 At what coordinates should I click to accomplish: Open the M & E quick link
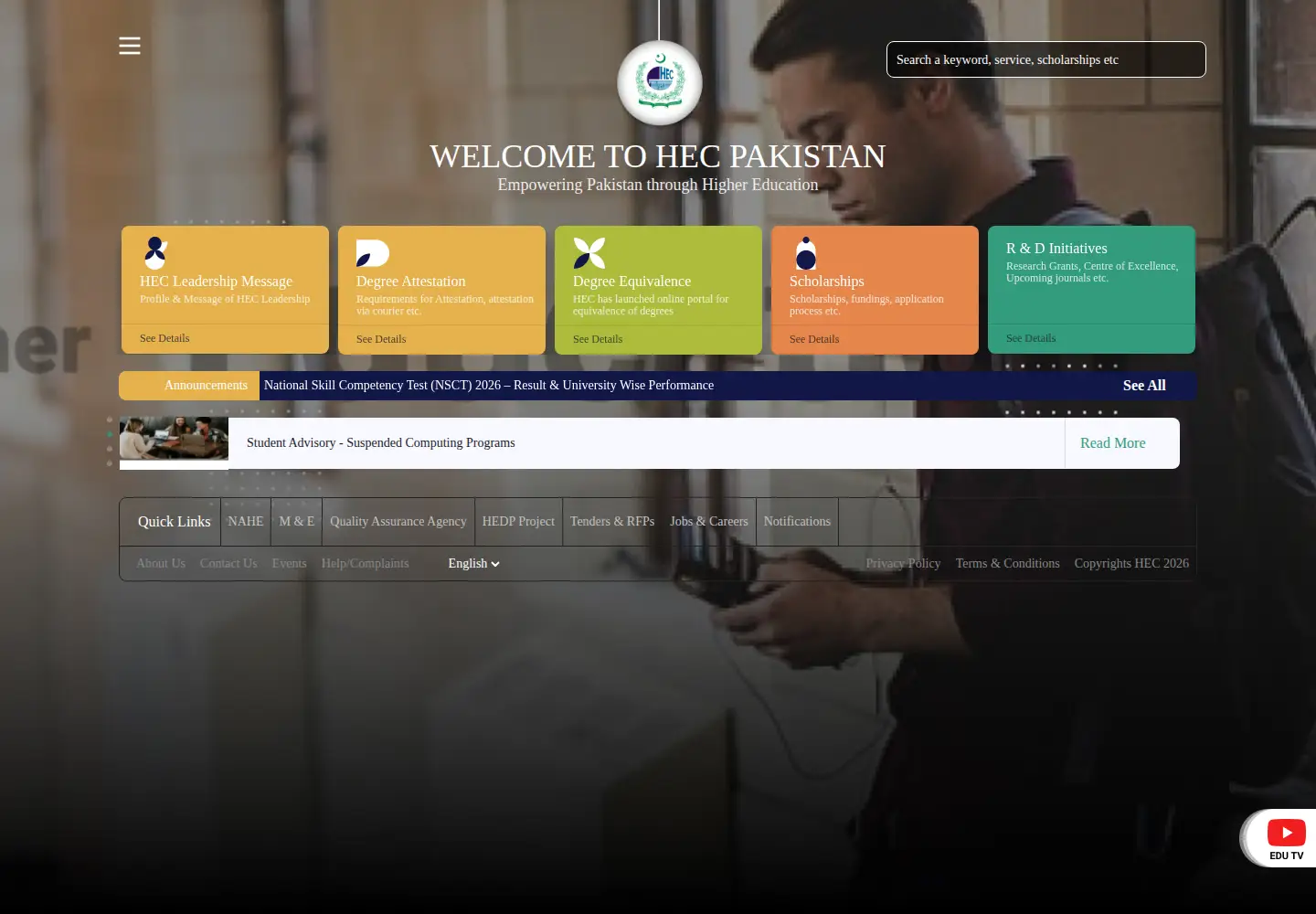coord(297,522)
